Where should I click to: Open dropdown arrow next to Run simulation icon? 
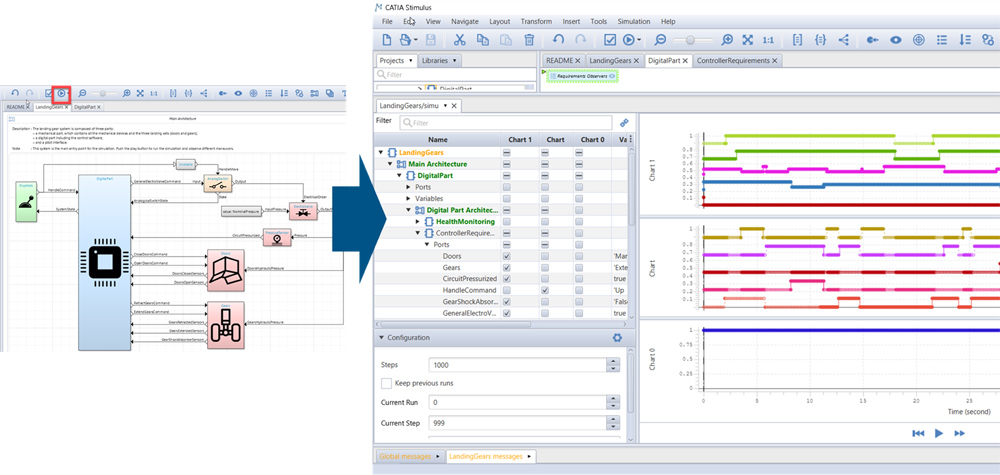click(x=639, y=40)
